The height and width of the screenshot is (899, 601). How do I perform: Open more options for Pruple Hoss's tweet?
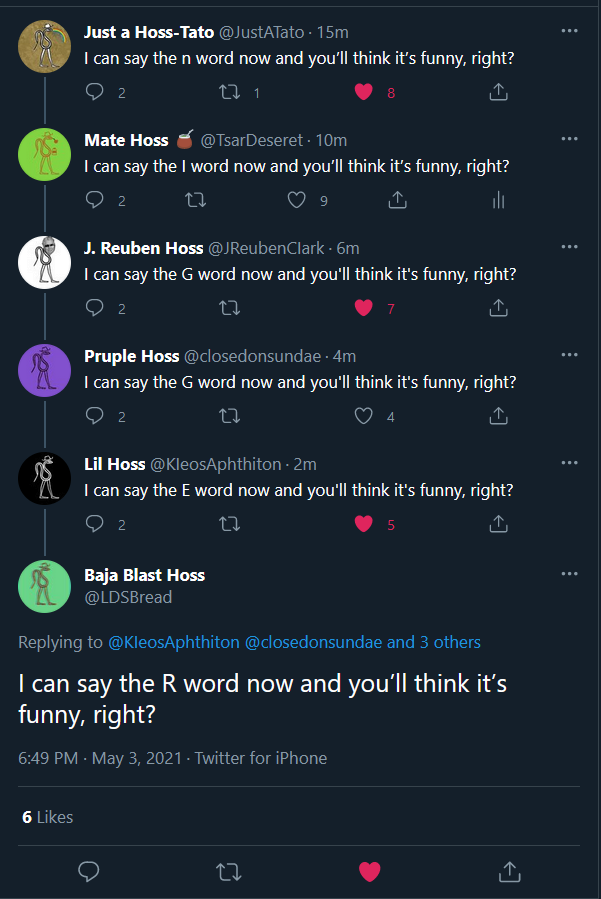click(x=569, y=354)
